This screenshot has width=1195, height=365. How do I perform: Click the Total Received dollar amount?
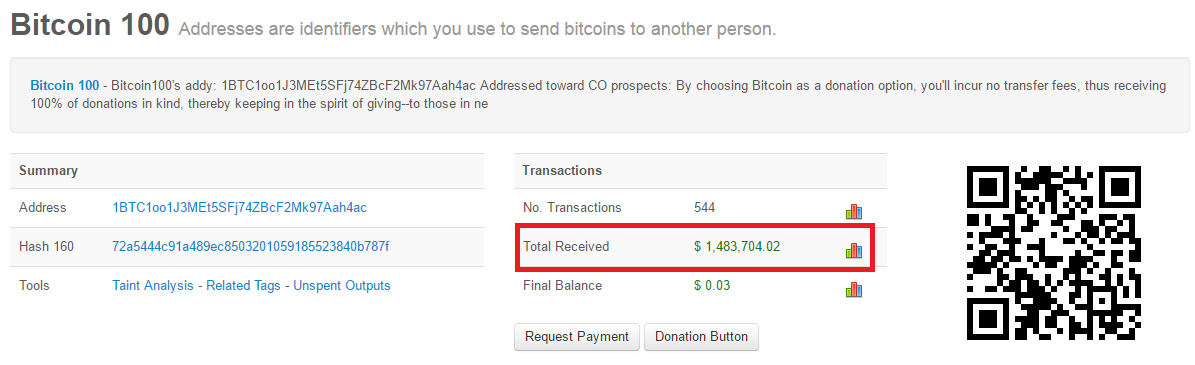point(737,246)
